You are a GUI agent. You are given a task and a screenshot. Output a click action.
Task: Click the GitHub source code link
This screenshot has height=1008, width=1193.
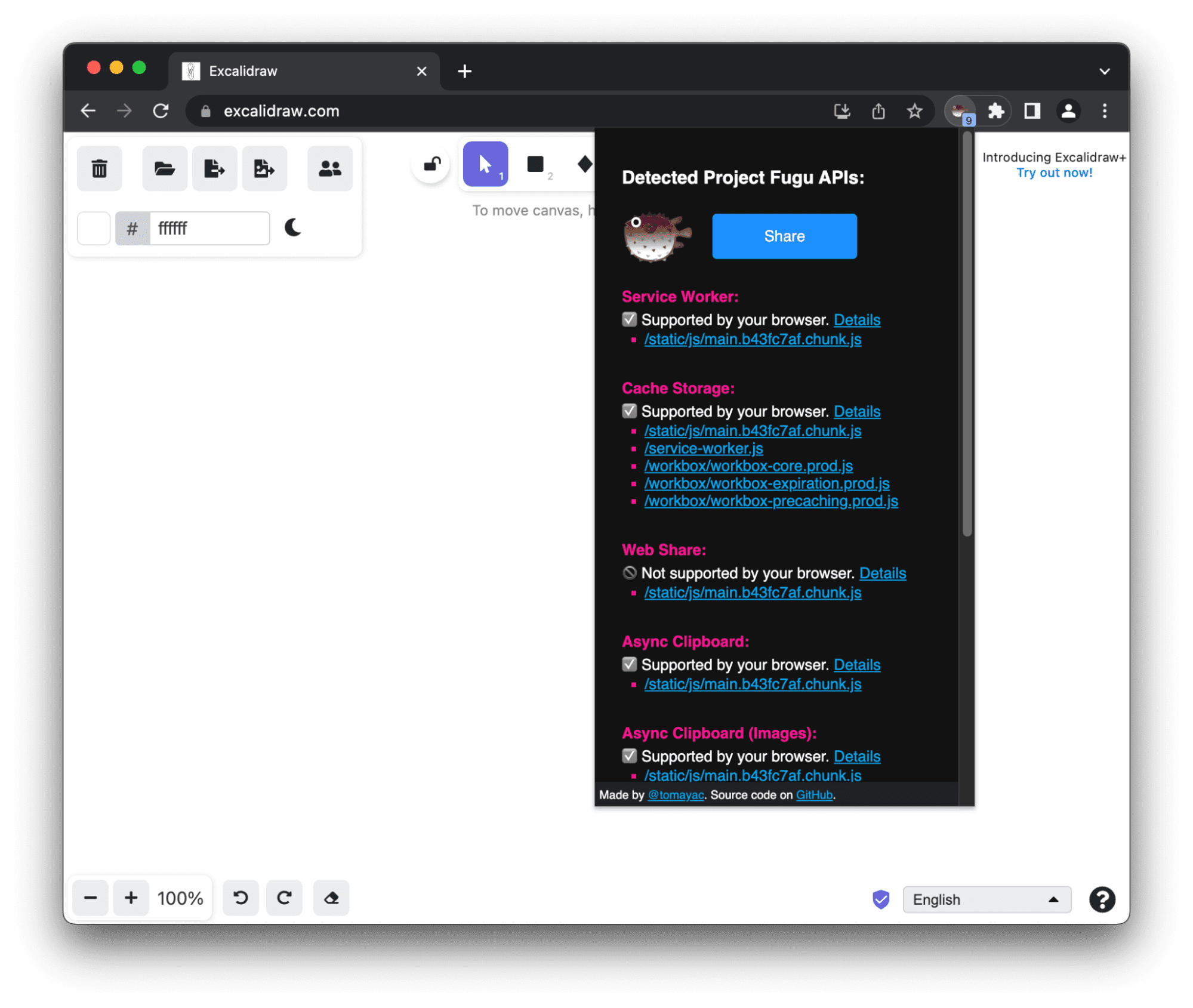(813, 794)
